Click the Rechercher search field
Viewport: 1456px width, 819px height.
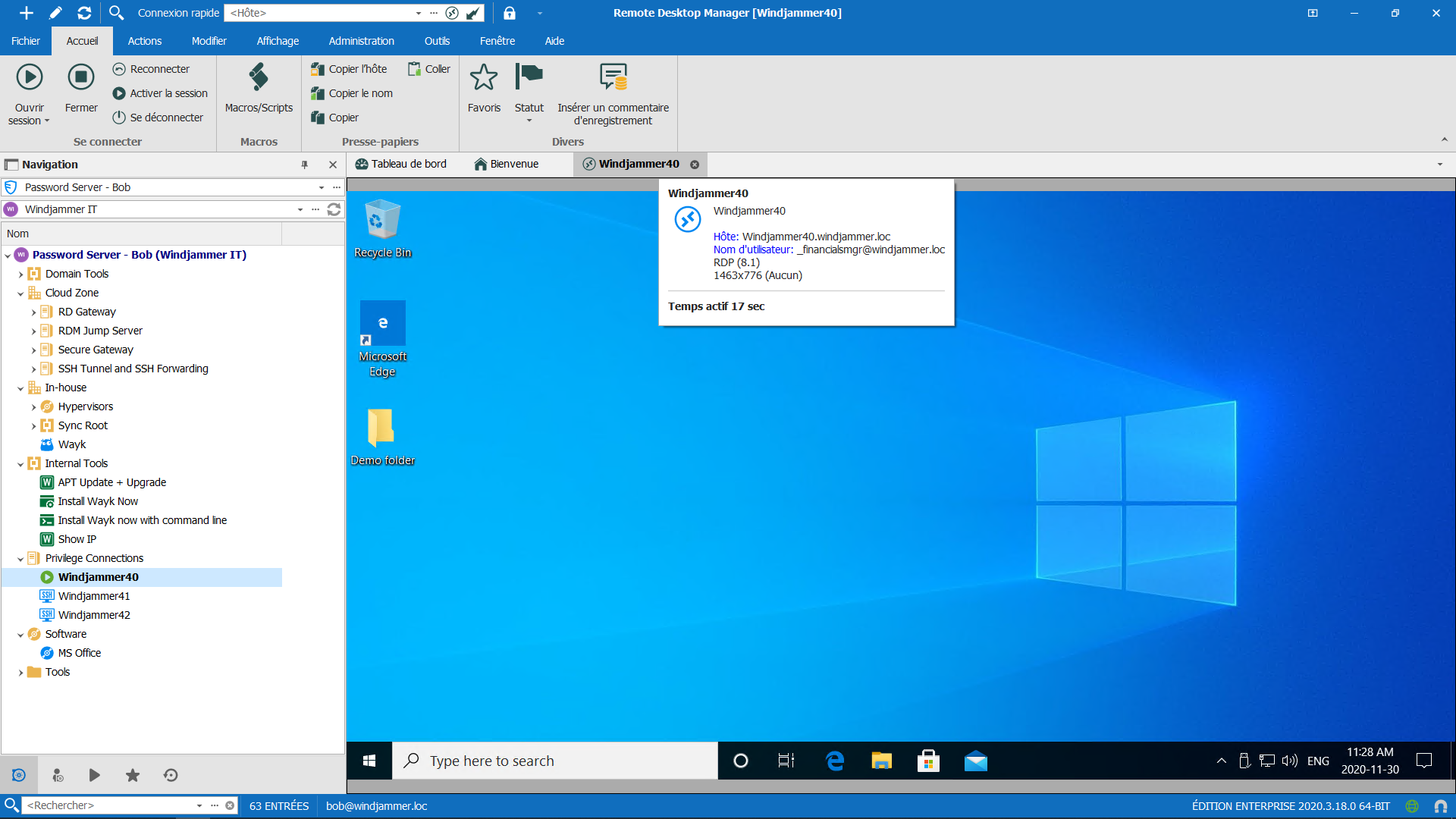pyautogui.click(x=110, y=805)
